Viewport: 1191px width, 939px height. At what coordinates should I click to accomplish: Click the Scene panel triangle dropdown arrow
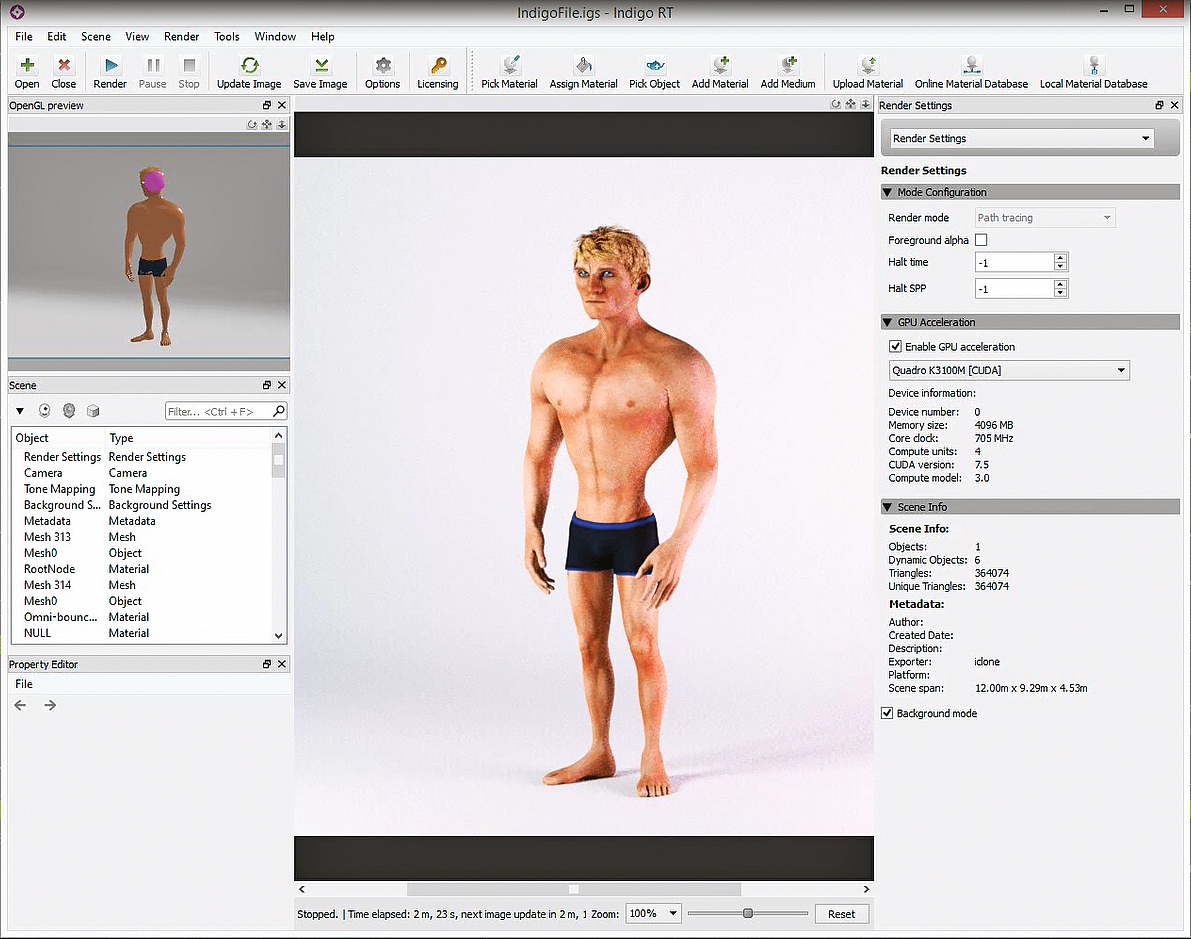[20, 411]
